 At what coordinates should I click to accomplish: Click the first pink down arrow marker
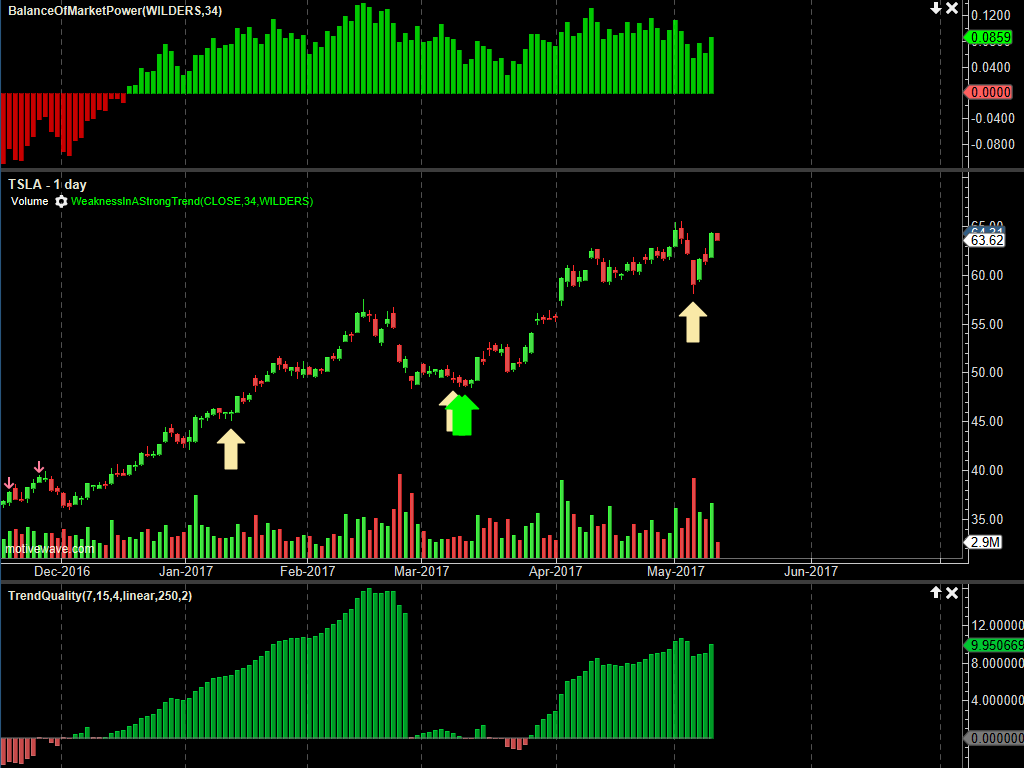point(9,483)
